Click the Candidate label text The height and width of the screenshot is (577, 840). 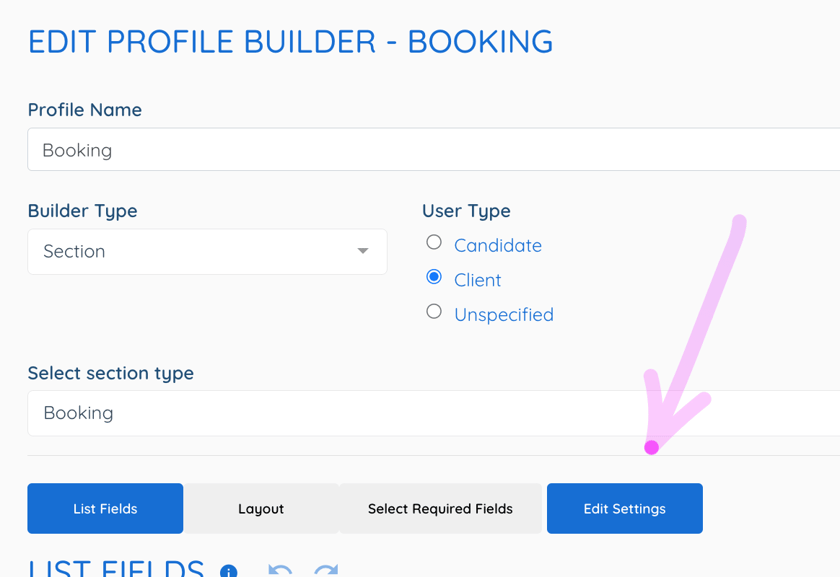(x=497, y=245)
